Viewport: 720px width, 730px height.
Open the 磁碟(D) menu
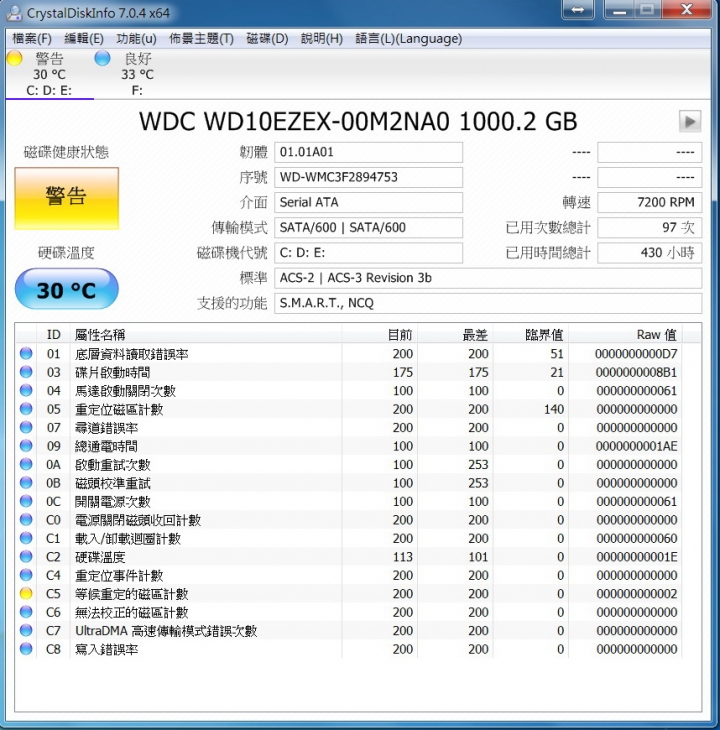(267, 39)
